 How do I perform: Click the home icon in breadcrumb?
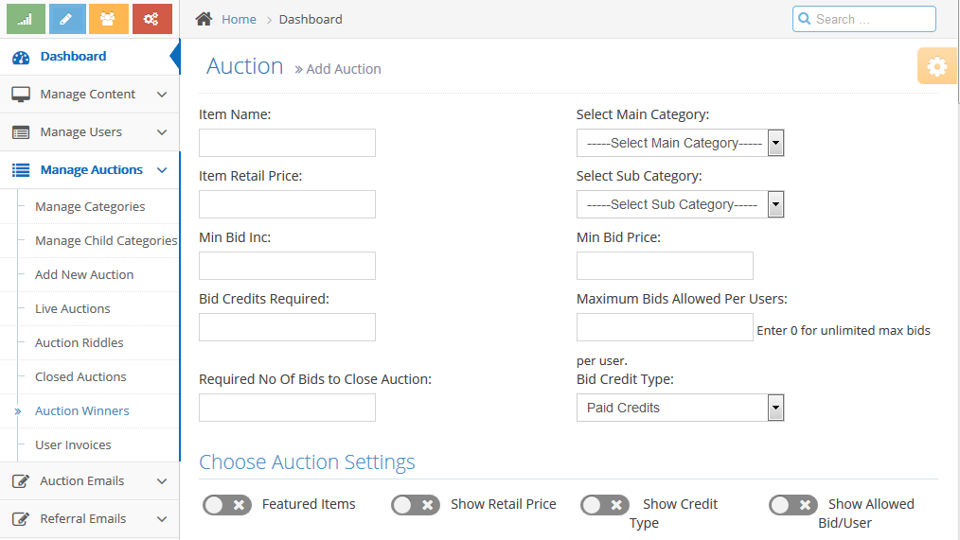tap(204, 19)
